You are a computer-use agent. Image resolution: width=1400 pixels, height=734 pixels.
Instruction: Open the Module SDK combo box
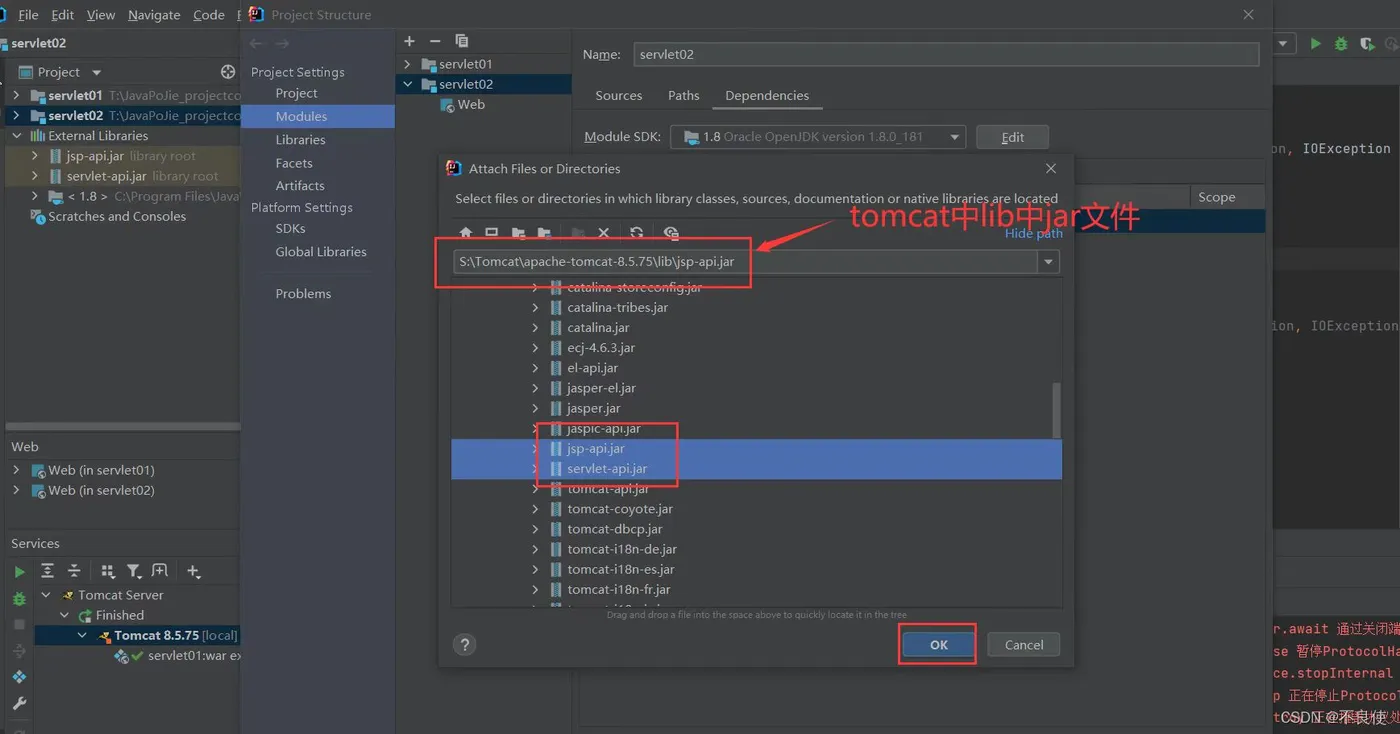pos(818,137)
